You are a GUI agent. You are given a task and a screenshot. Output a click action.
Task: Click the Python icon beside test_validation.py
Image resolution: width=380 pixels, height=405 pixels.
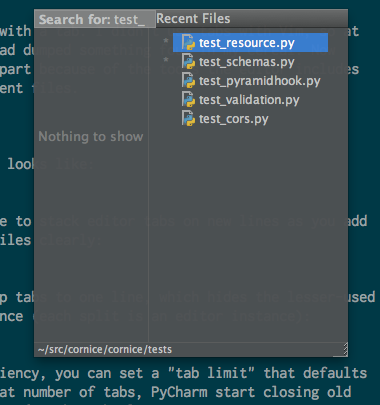[188, 100]
